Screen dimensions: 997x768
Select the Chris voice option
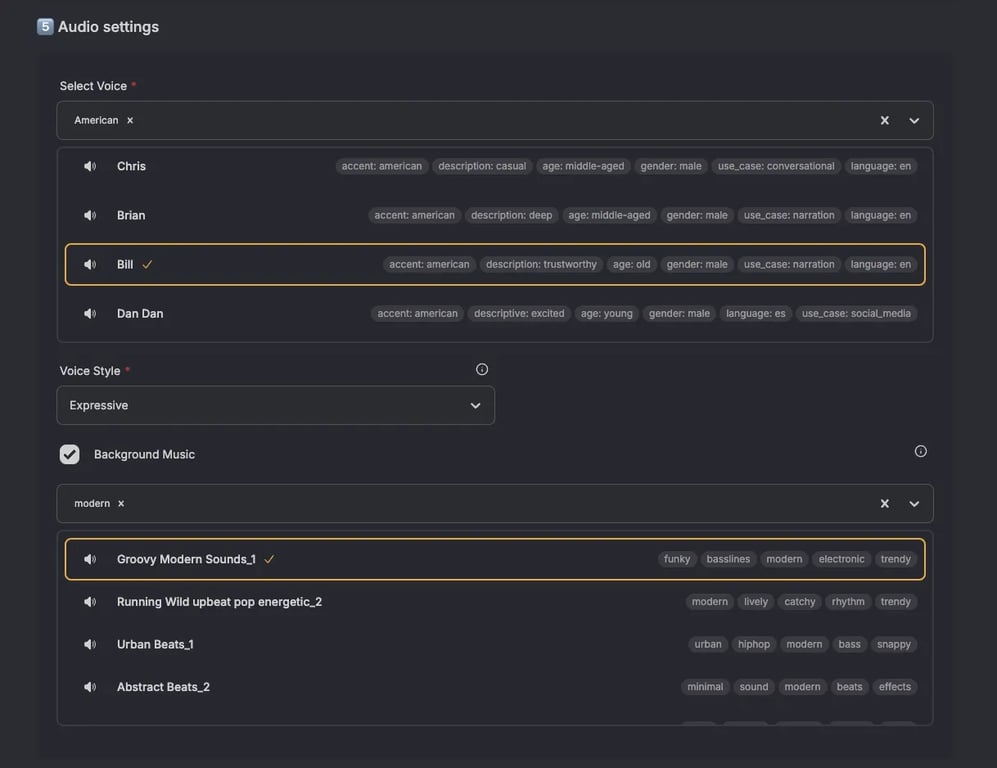tap(131, 166)
